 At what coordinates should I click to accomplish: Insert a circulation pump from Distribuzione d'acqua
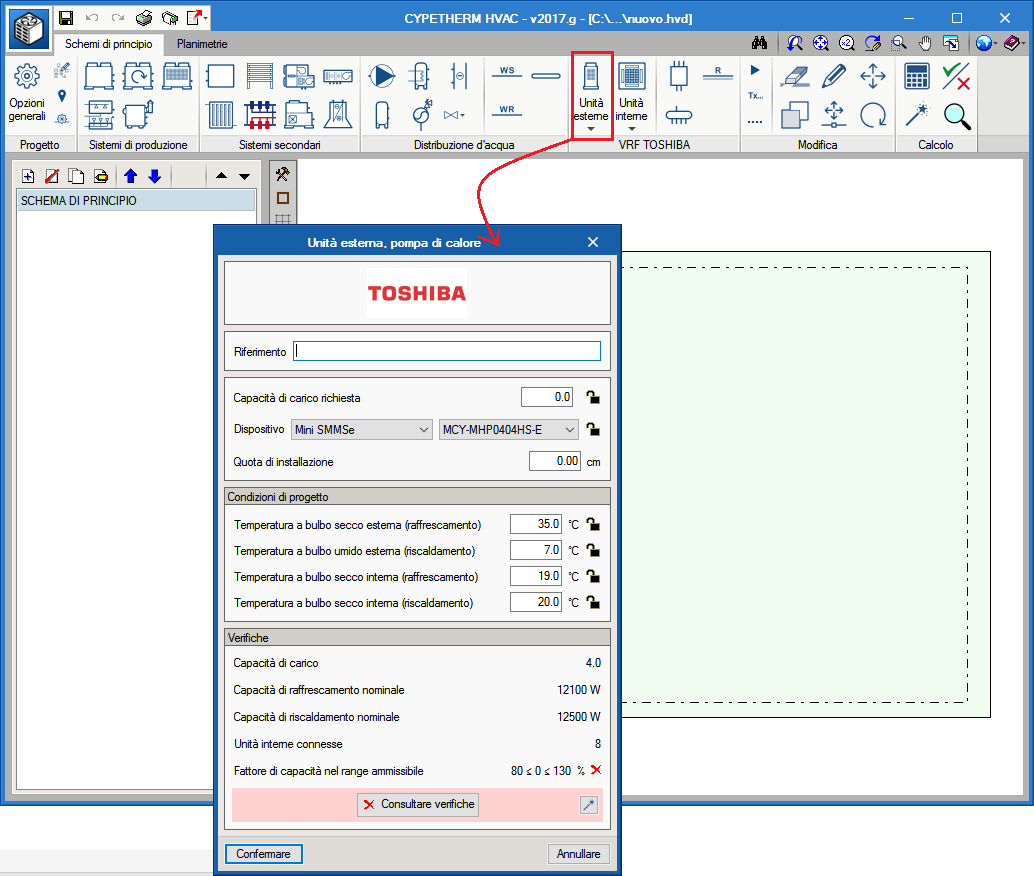pos(382,76)
